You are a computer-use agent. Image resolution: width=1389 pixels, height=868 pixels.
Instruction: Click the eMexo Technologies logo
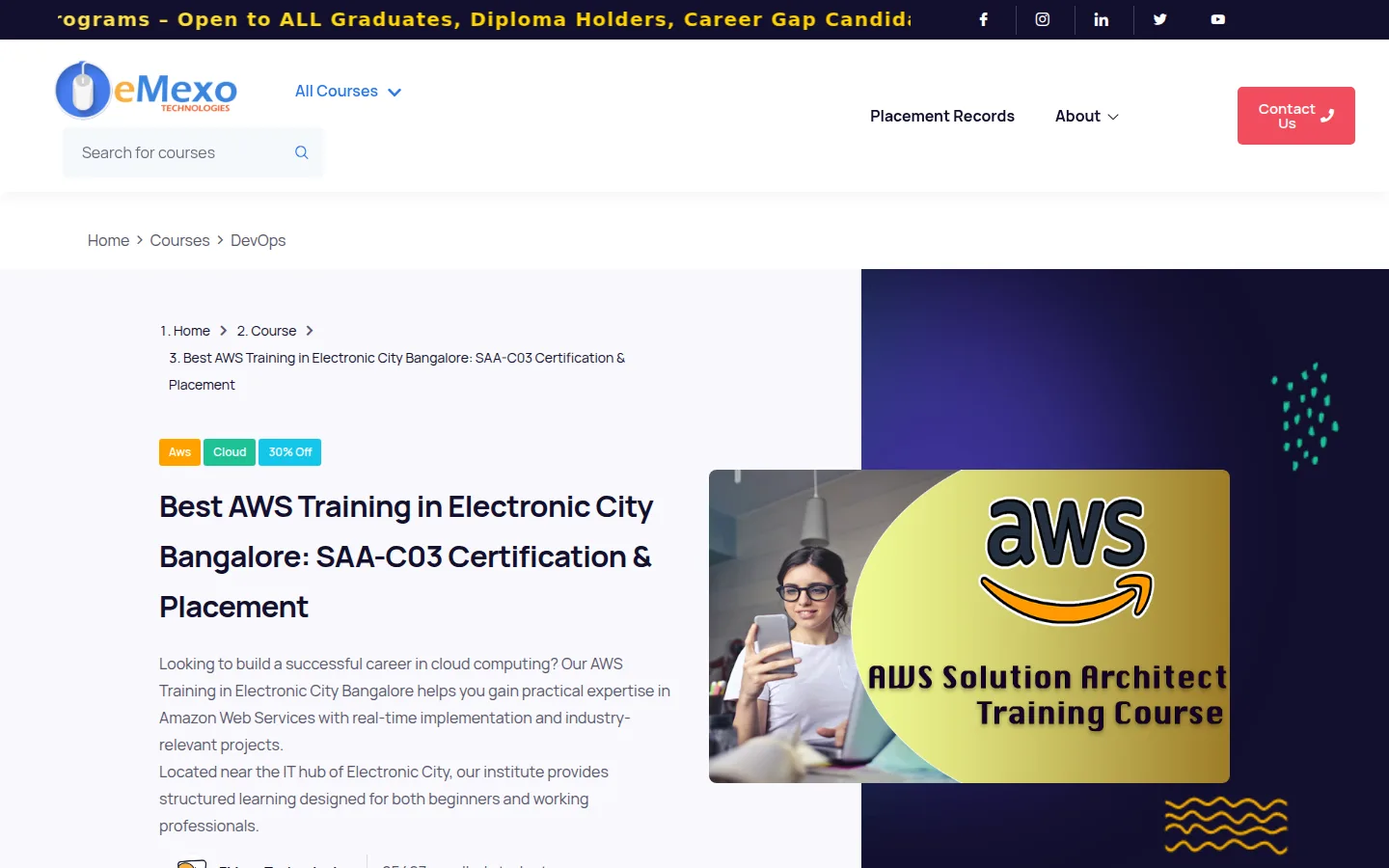[x=146, y=90]
